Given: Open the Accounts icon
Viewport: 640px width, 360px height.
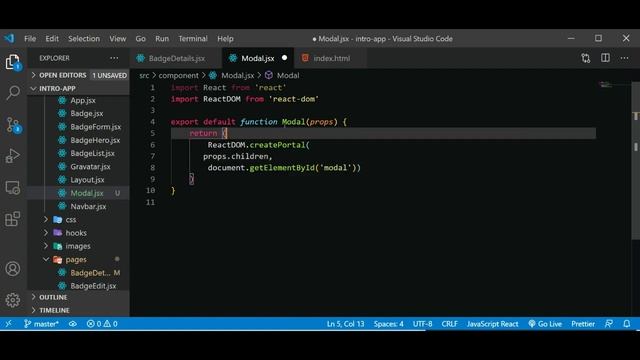Looking at the screenshot, I should pos(13,269).
